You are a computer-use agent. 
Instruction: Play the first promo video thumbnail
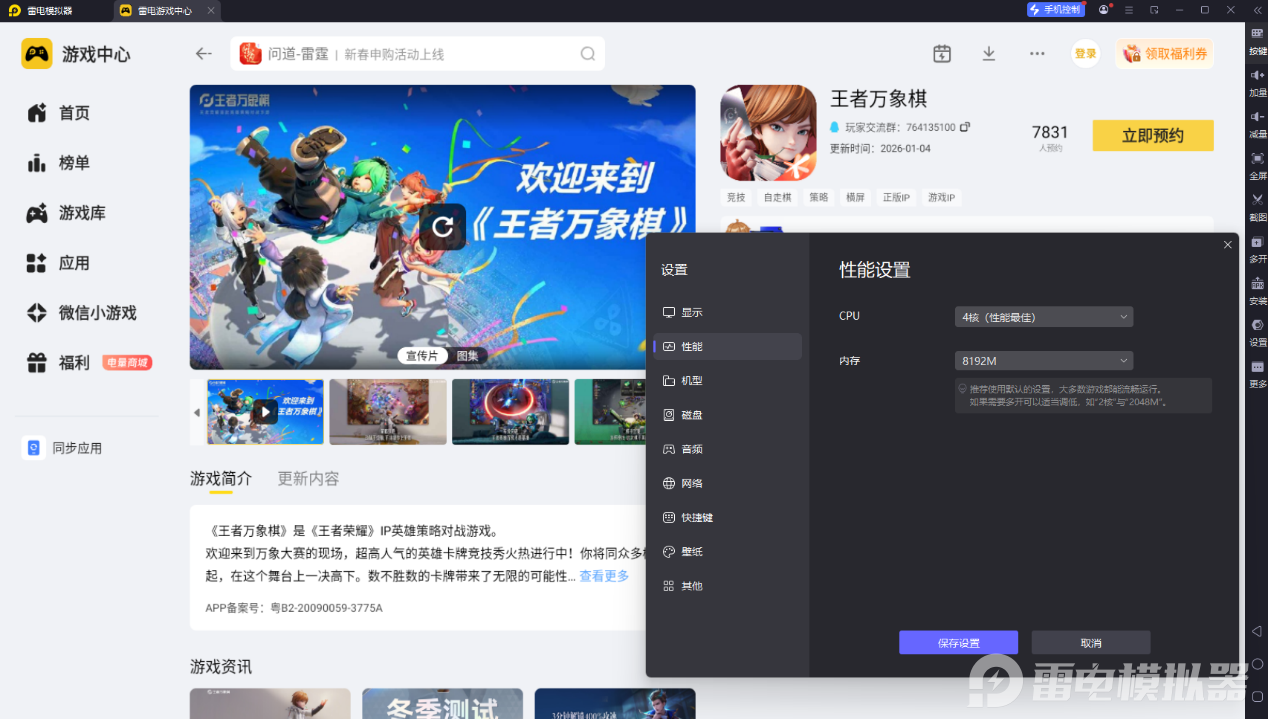tap(265, 412)
